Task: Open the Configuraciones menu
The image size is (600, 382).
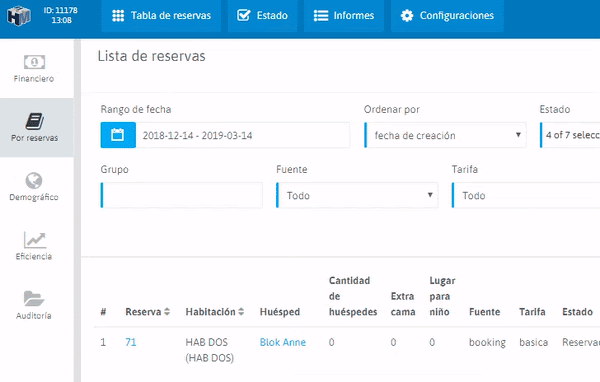Action: [x=447, y=16]
